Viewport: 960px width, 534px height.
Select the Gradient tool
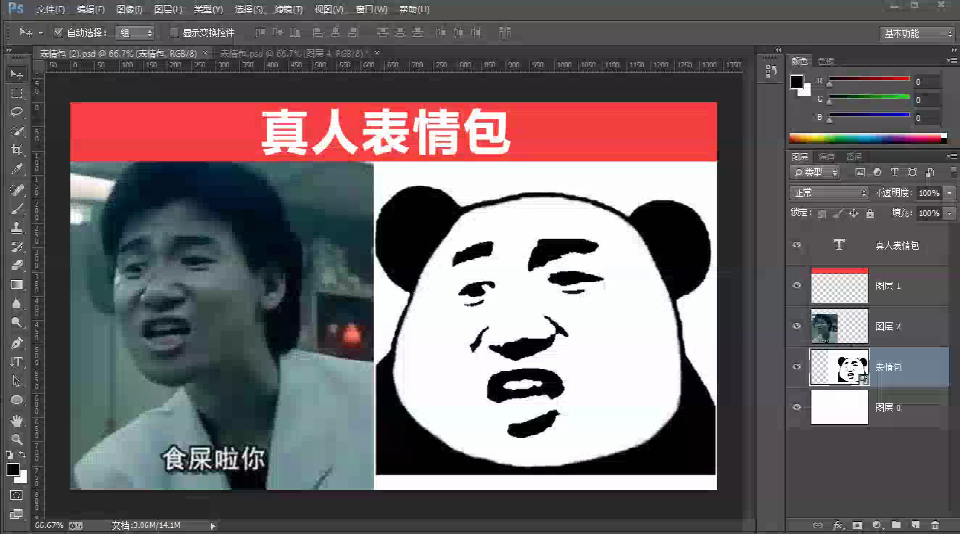click(17, 285)
